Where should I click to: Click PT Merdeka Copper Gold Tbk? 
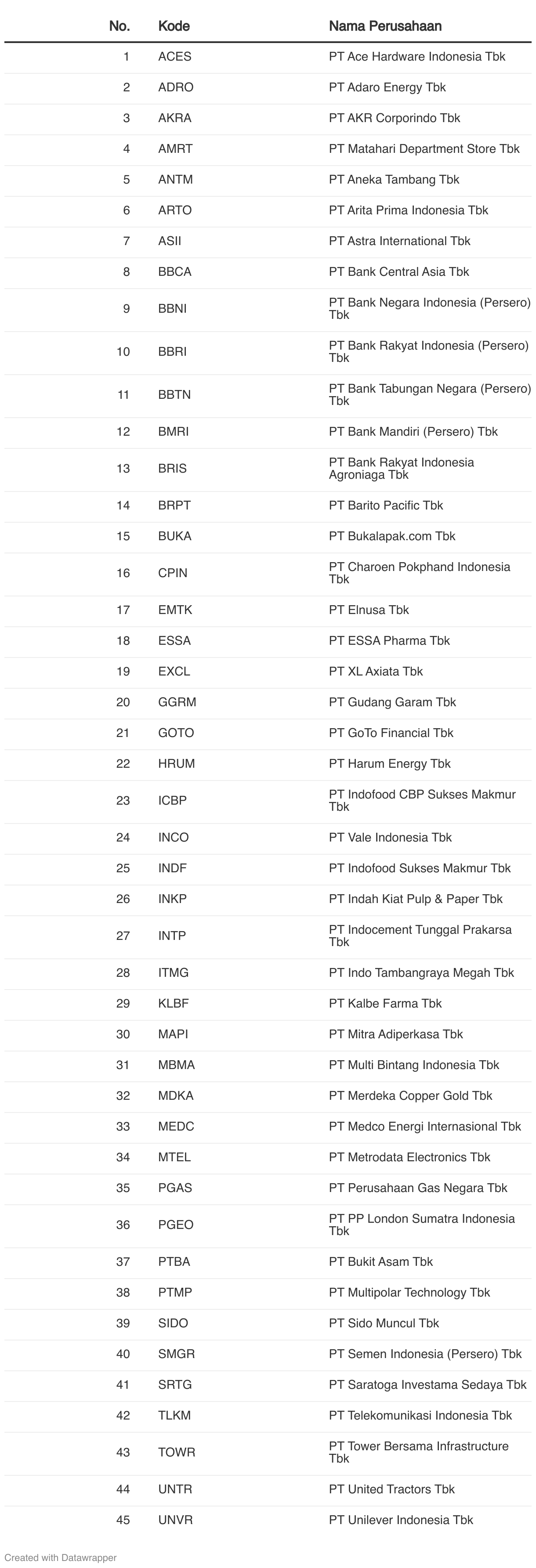pos(410,1095)
